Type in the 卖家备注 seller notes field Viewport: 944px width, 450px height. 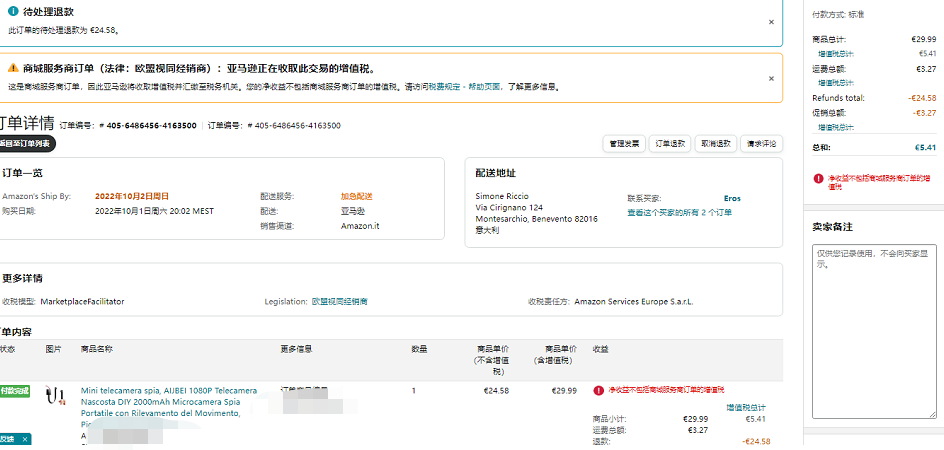(x=874, y=330)
